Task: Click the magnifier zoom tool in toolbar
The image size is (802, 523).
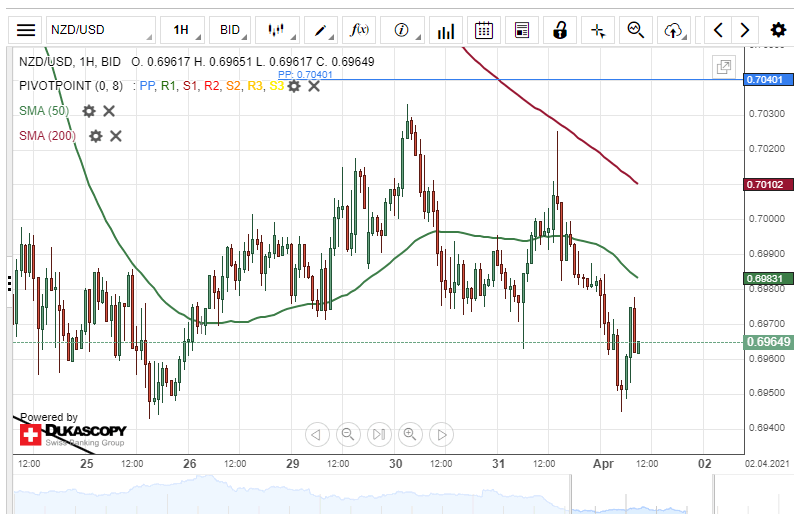Action: tap(635, 30)
